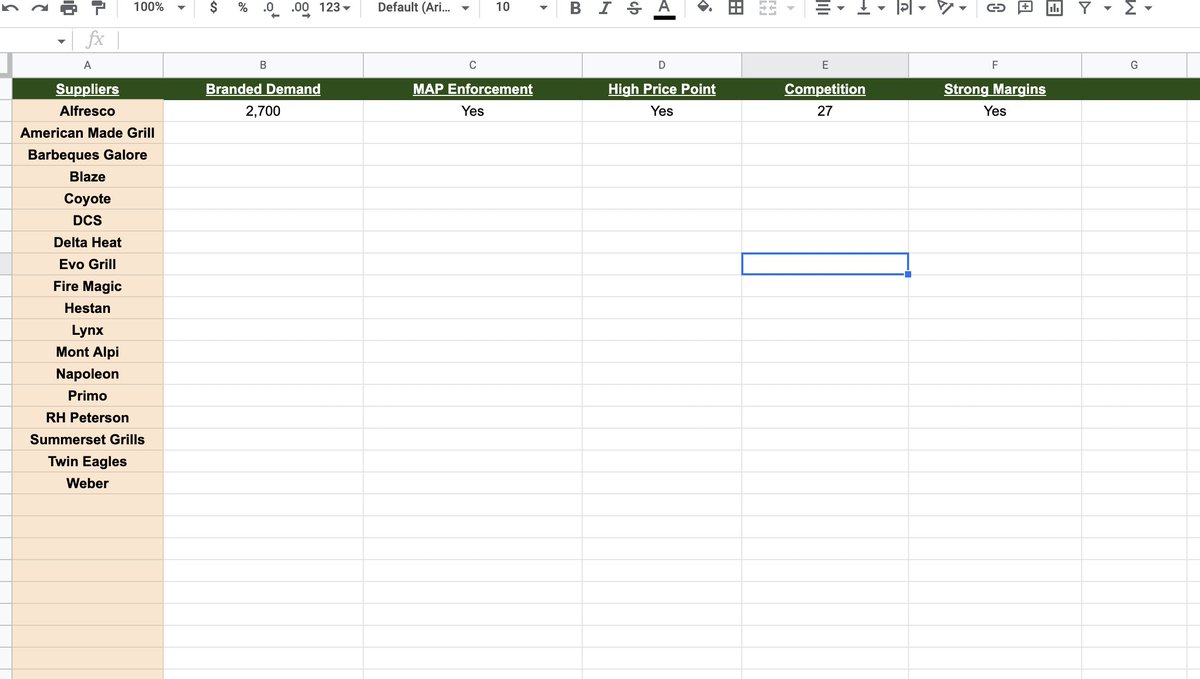Decrease decimal places icon
1200x679 pixels.
270,8
